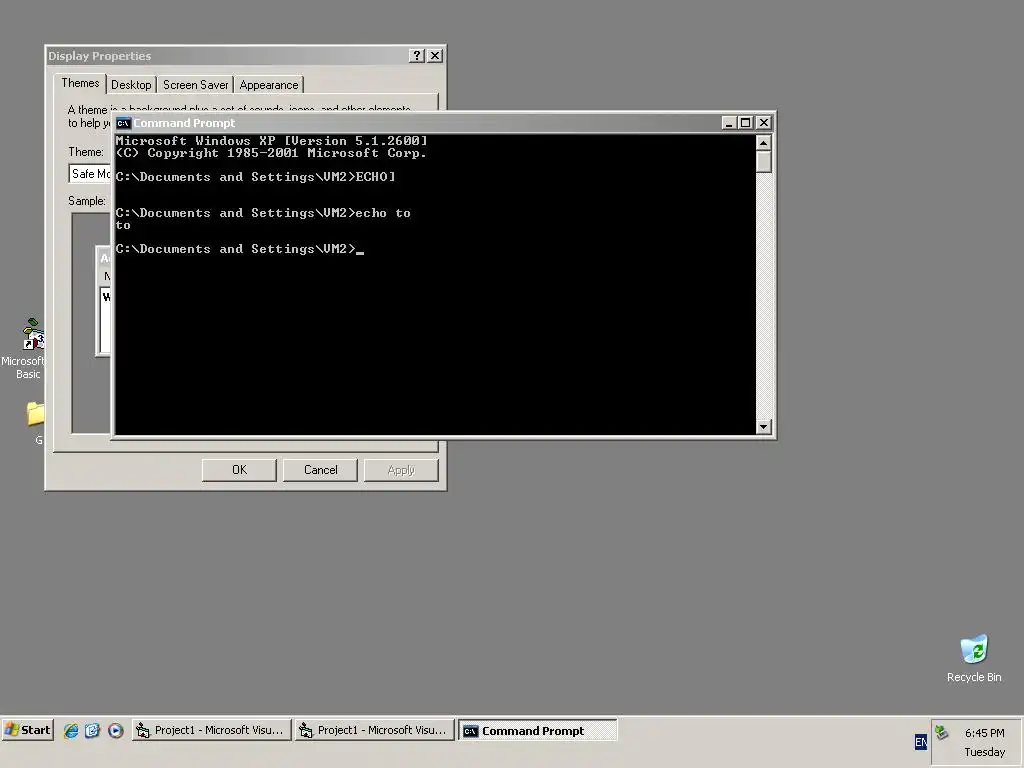The width and height of the screenshot is (1024, 768).
Task: Open Outlook Express from Quick Launch
Action: (92, 730)
